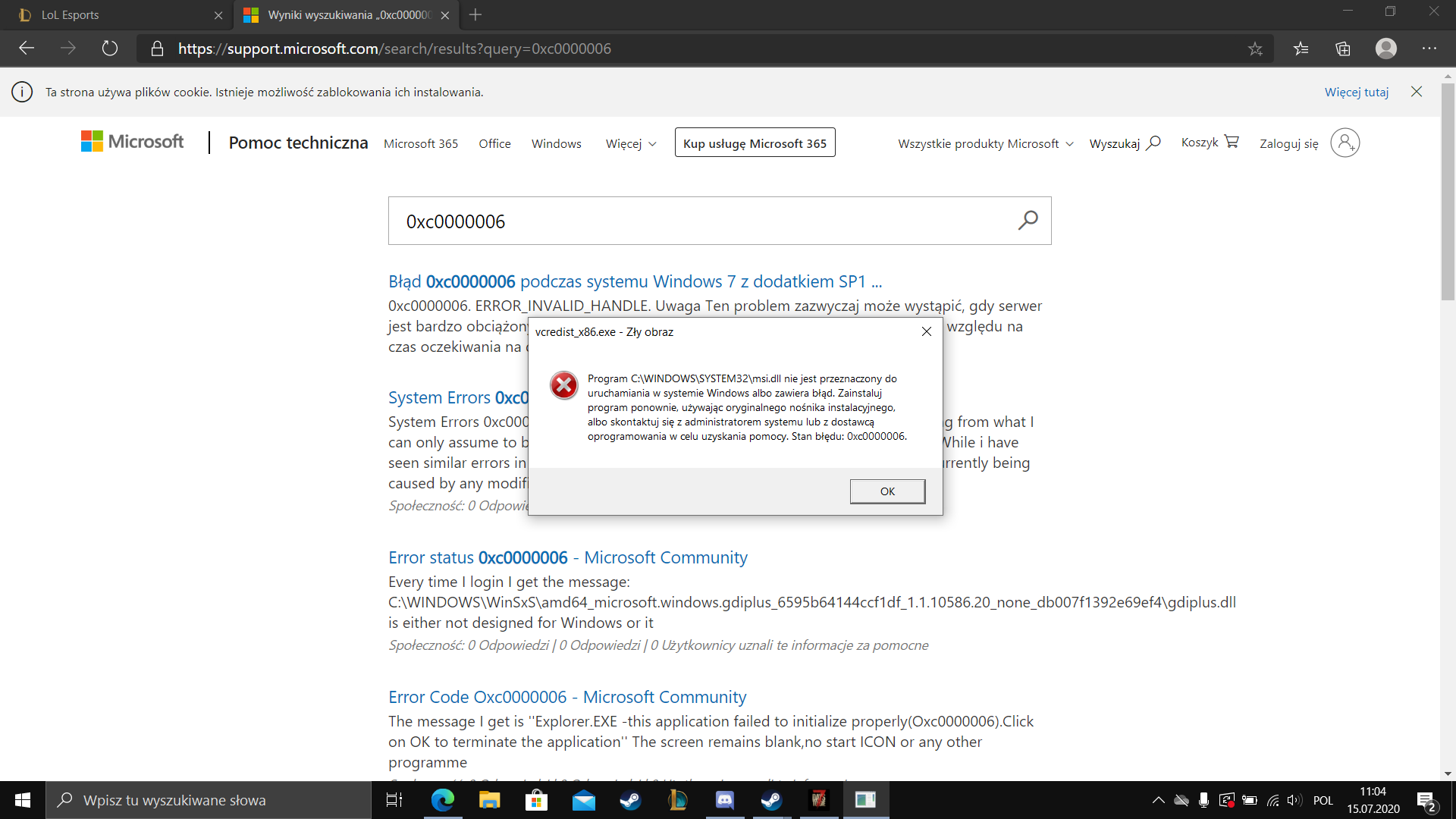Viewport: 1456px width, 819px height.
Task: Click the browser refresh icon
Action: click(110, 49)
